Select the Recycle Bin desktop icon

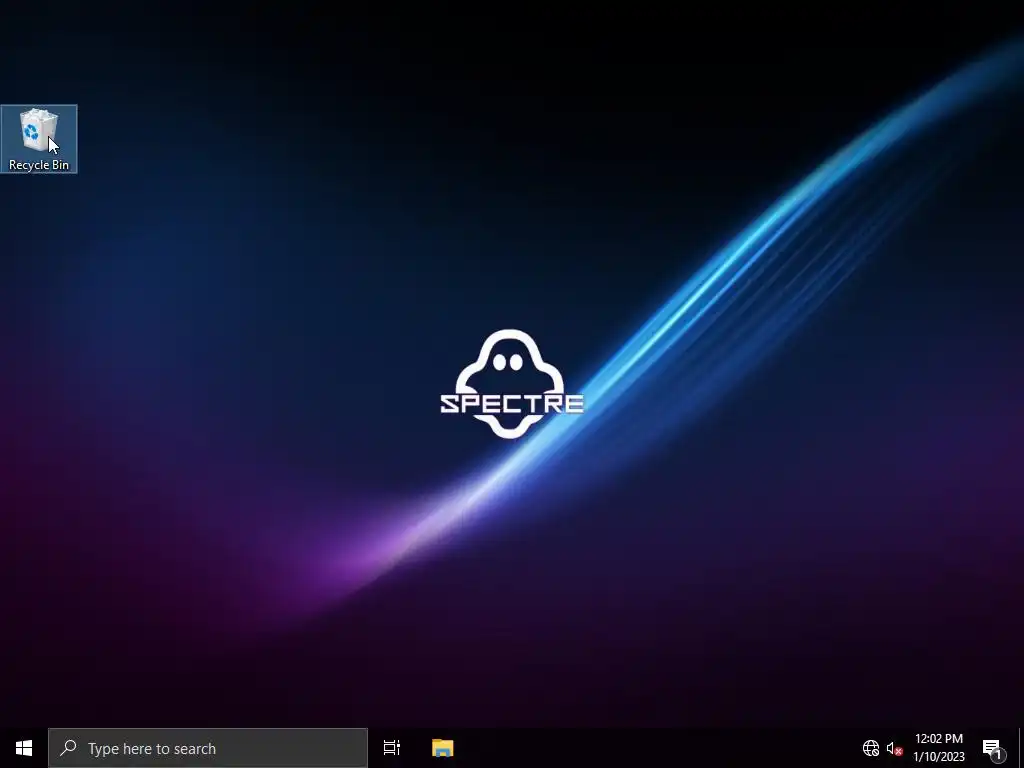39,139
